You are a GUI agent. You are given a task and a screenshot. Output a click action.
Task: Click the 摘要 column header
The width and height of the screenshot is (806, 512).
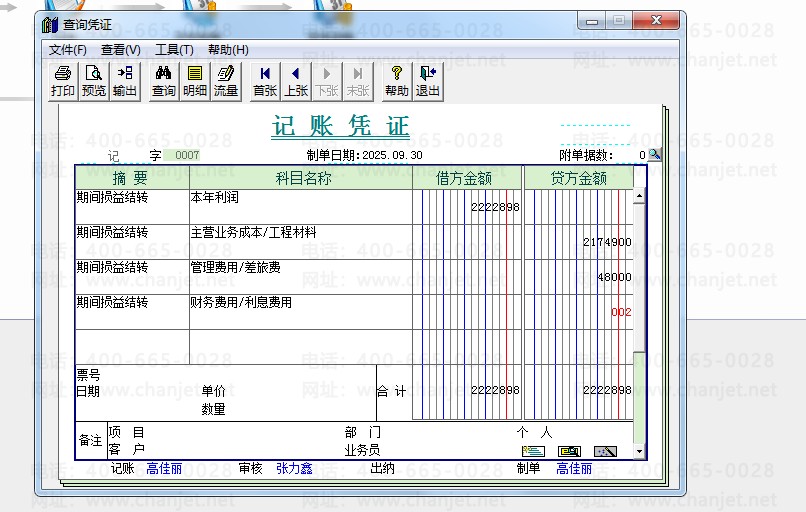point(132,178)
